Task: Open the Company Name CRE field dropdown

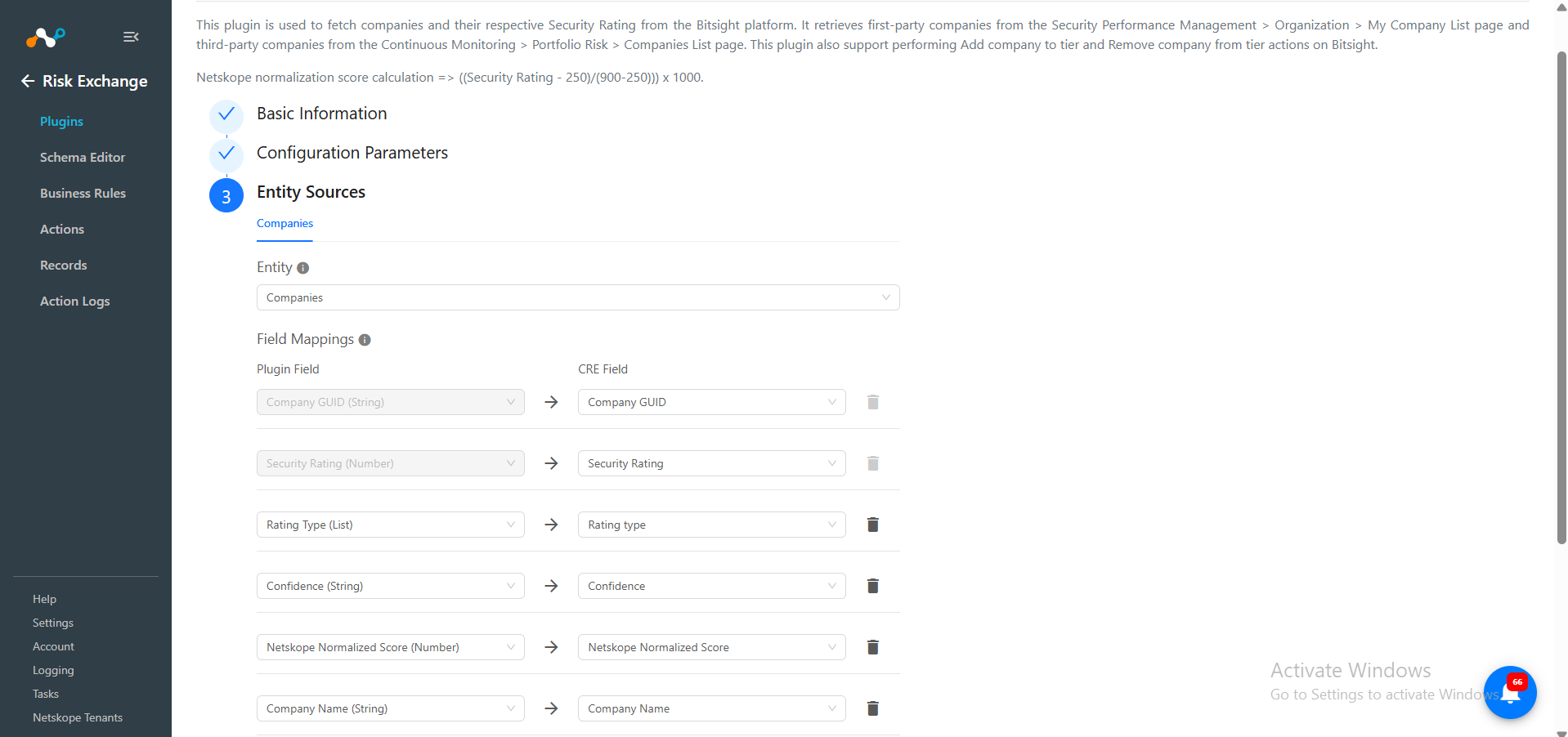Action: [712, 708]
